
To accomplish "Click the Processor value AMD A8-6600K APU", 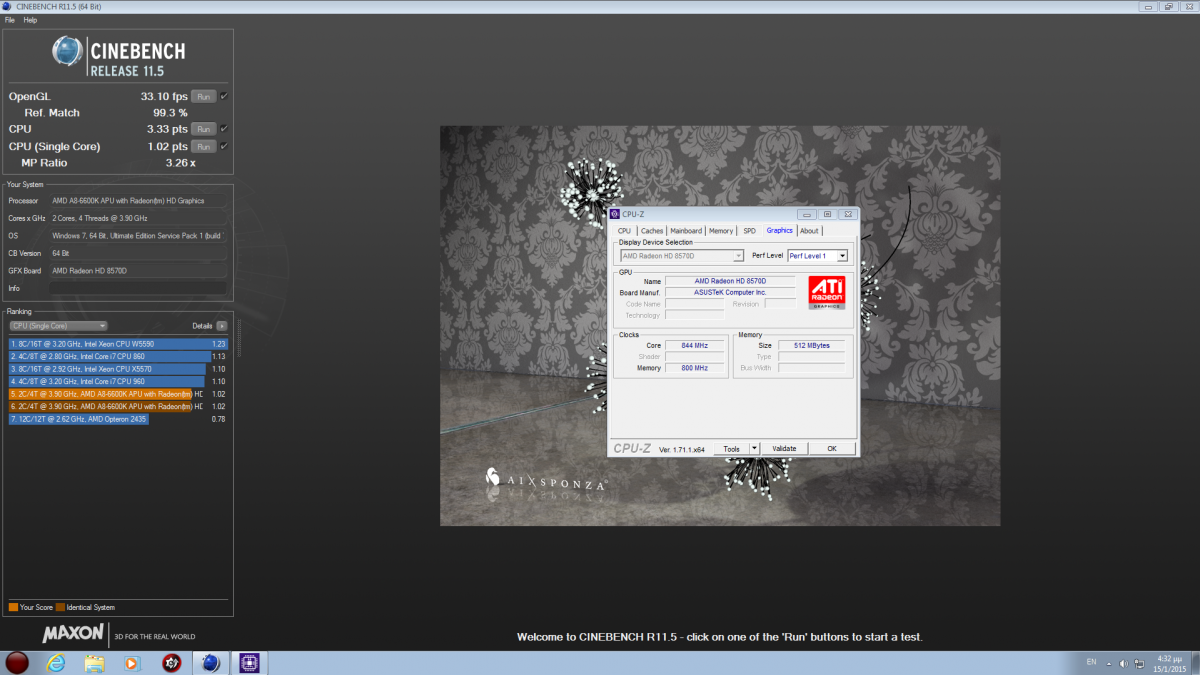I will pos(139,201).
